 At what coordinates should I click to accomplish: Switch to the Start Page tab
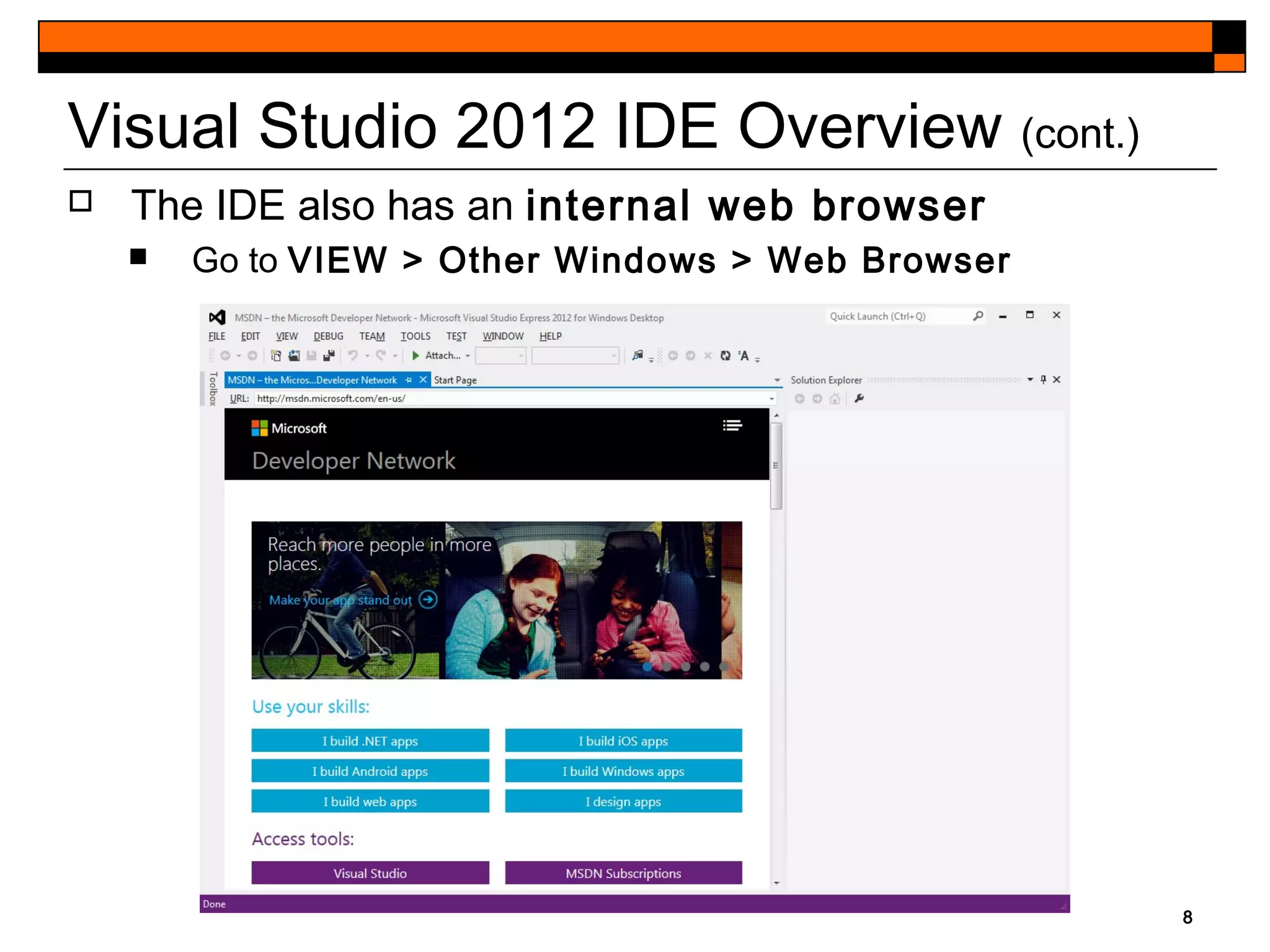pos(455,380)
